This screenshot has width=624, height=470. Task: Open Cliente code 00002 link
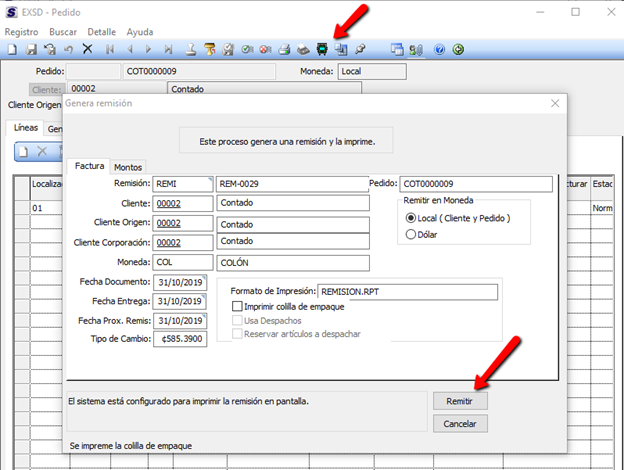pyautogui.click(x=168, y=203)
